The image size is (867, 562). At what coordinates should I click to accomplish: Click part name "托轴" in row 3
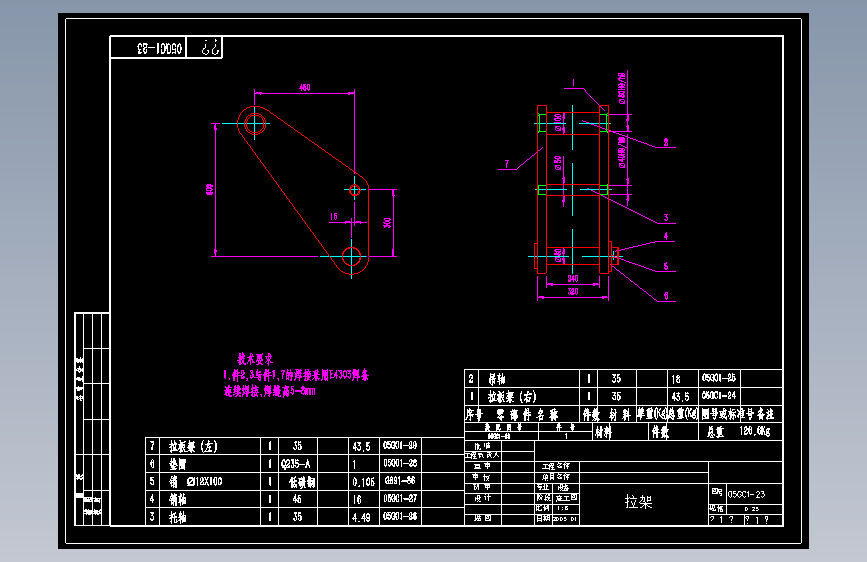tap(177, 517)
